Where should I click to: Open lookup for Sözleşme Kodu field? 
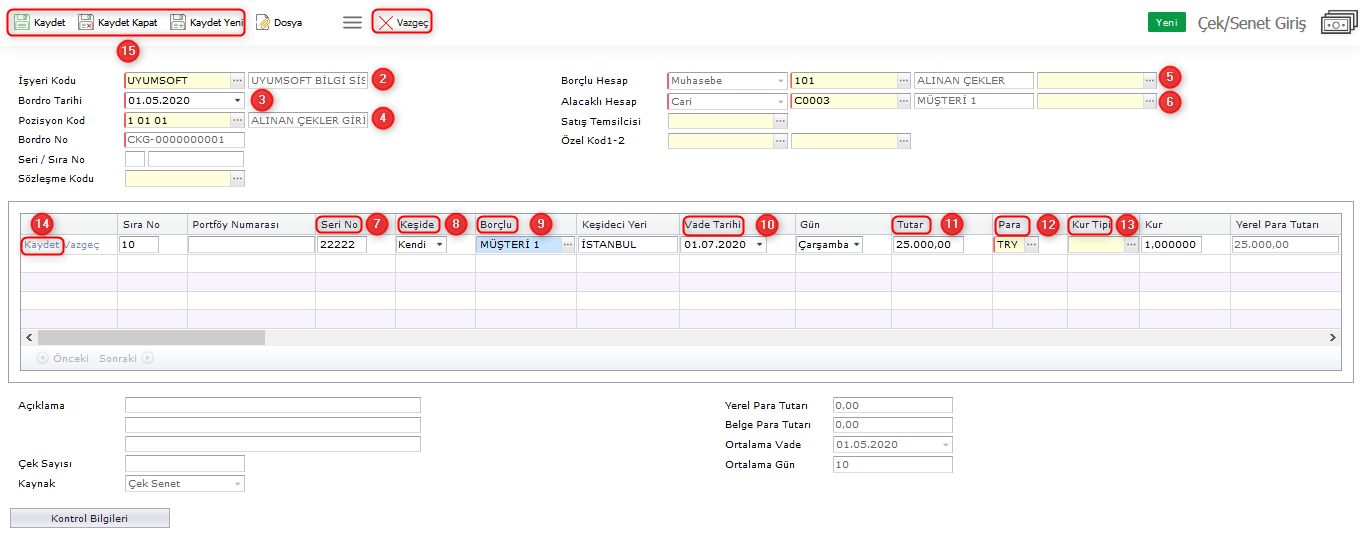(237, 179)
